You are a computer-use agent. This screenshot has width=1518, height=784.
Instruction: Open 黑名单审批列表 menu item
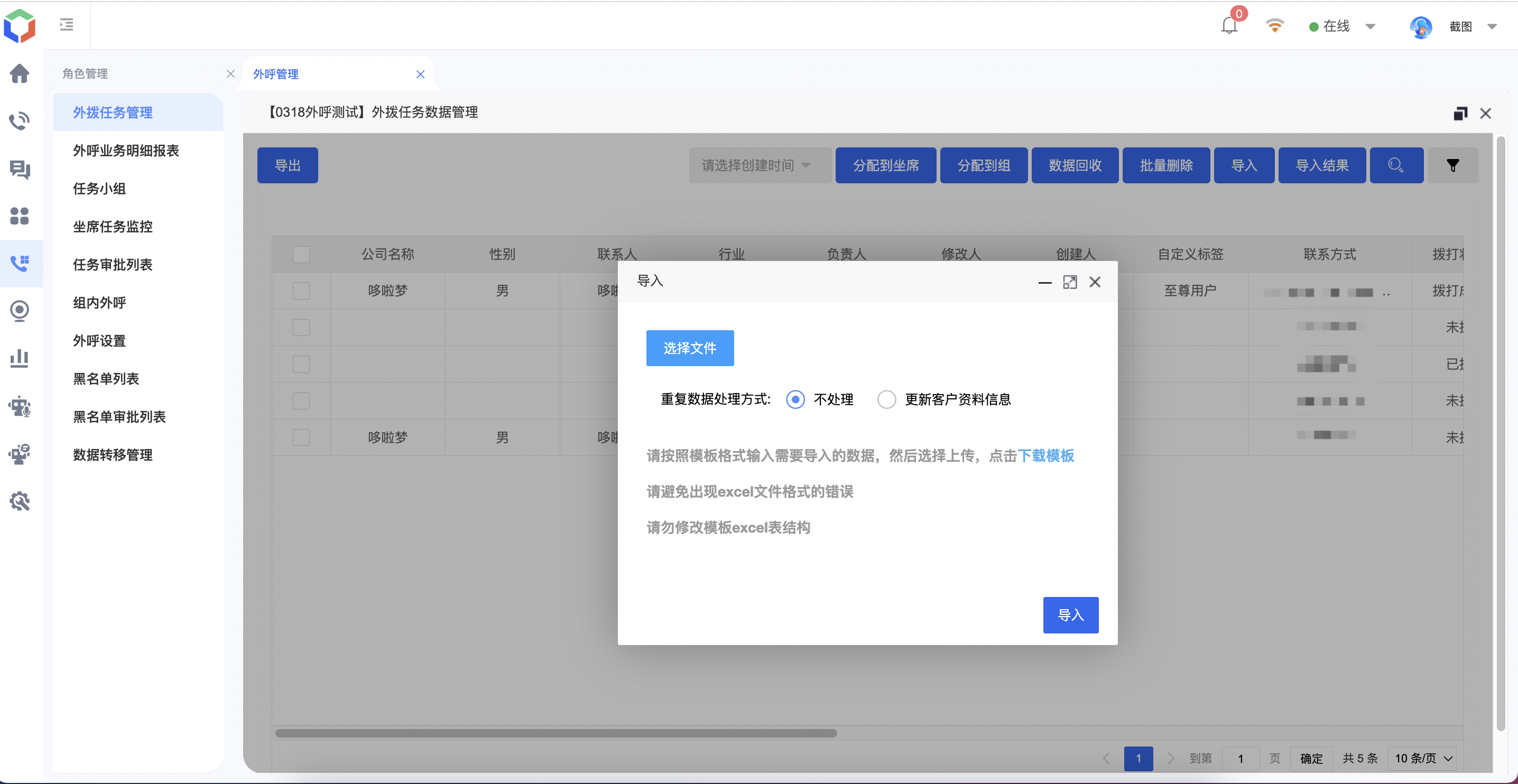pos(138,417)
